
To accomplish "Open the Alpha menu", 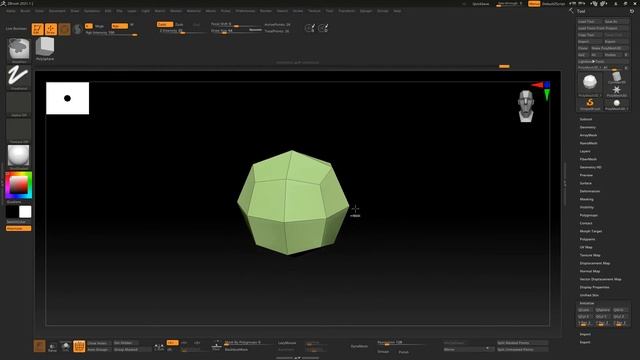I will [x=11, y=11].
